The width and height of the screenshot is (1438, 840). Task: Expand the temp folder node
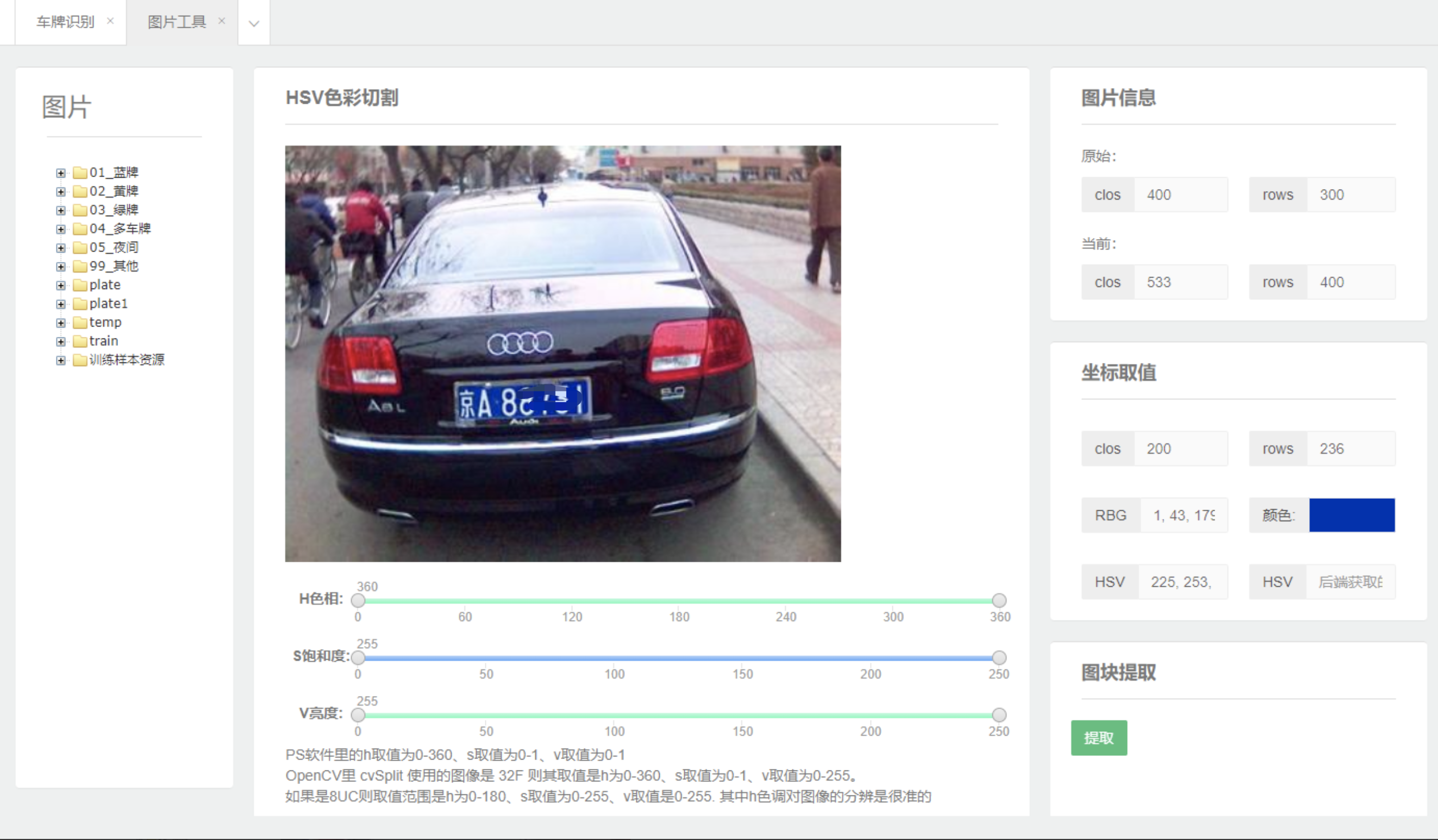[x=60, y=322]
